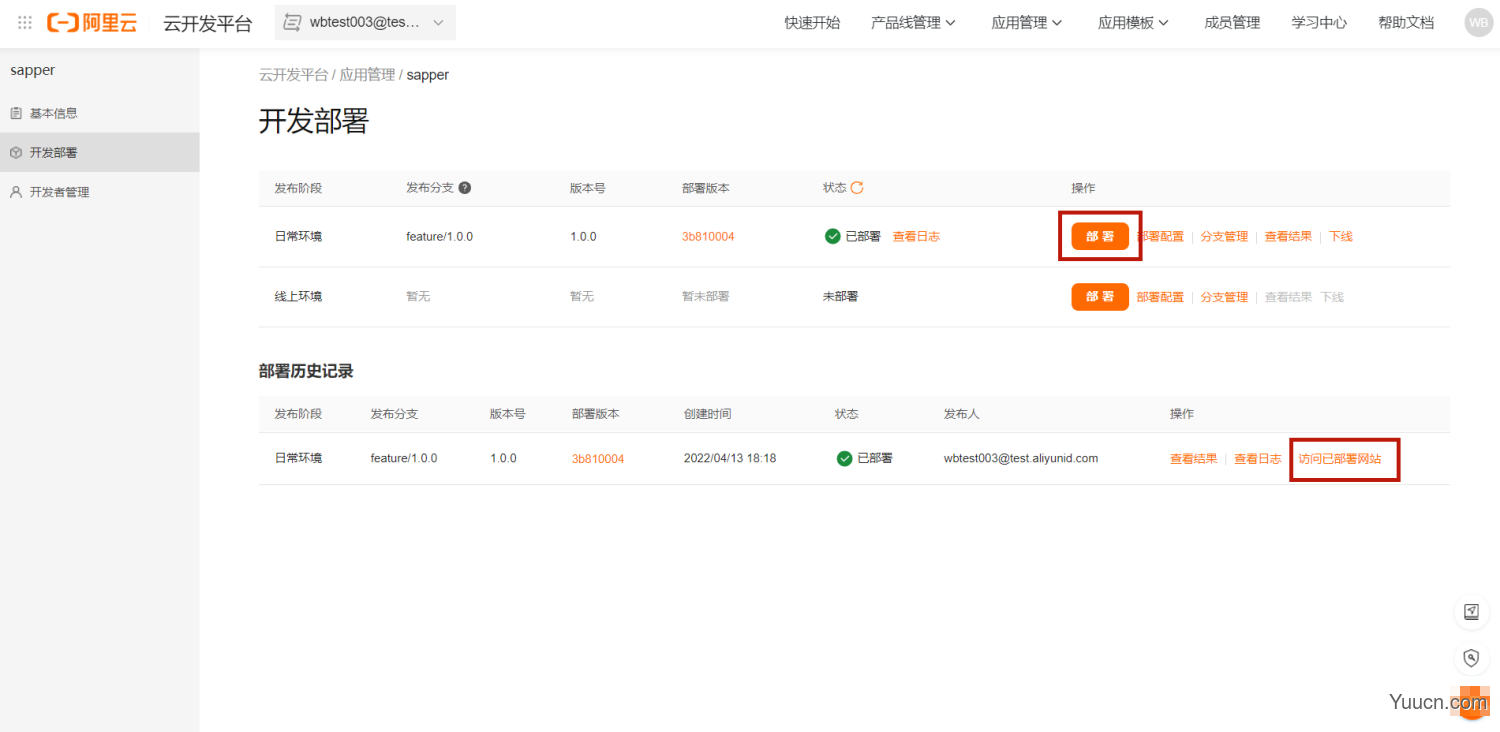Click the 未部署 status of 线上环境

coord(840,297)
